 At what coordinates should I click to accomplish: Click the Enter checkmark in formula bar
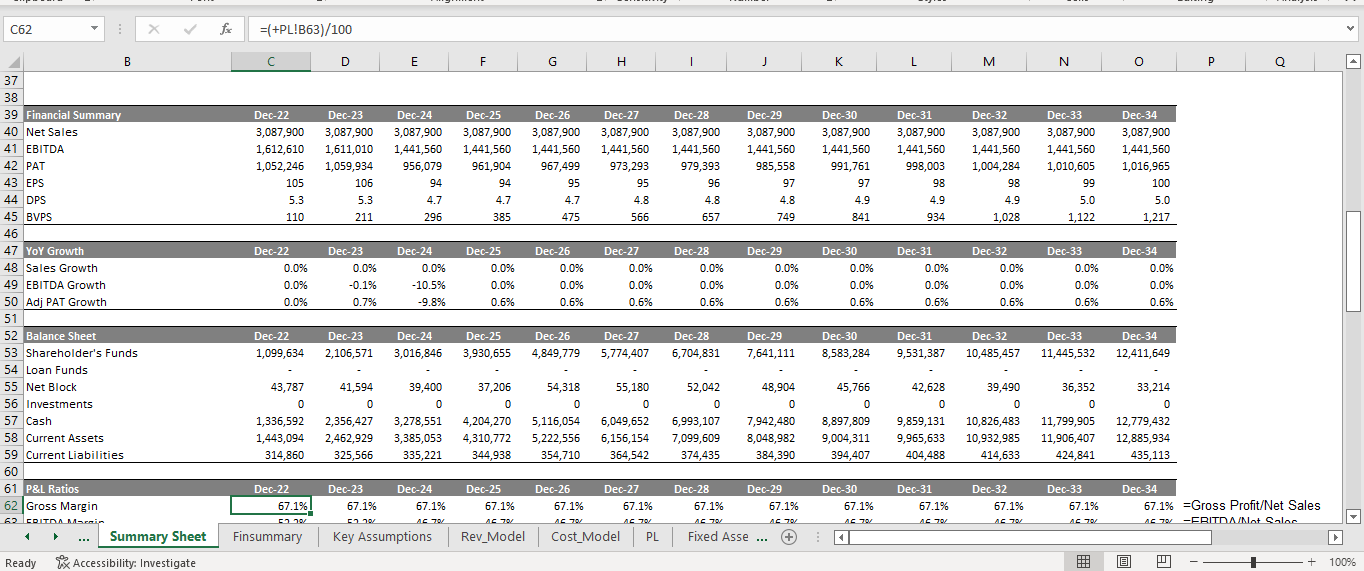click(190, 30)
